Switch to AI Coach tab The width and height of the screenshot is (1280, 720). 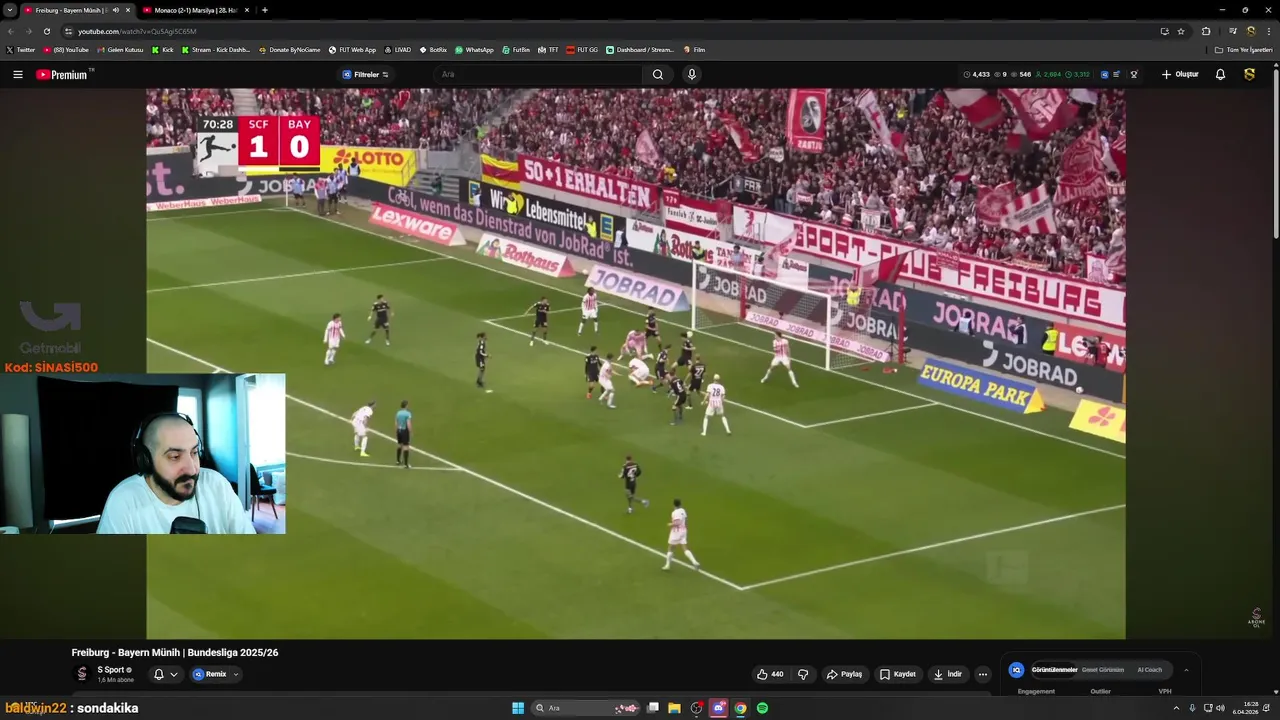(x=1150, y=670)
